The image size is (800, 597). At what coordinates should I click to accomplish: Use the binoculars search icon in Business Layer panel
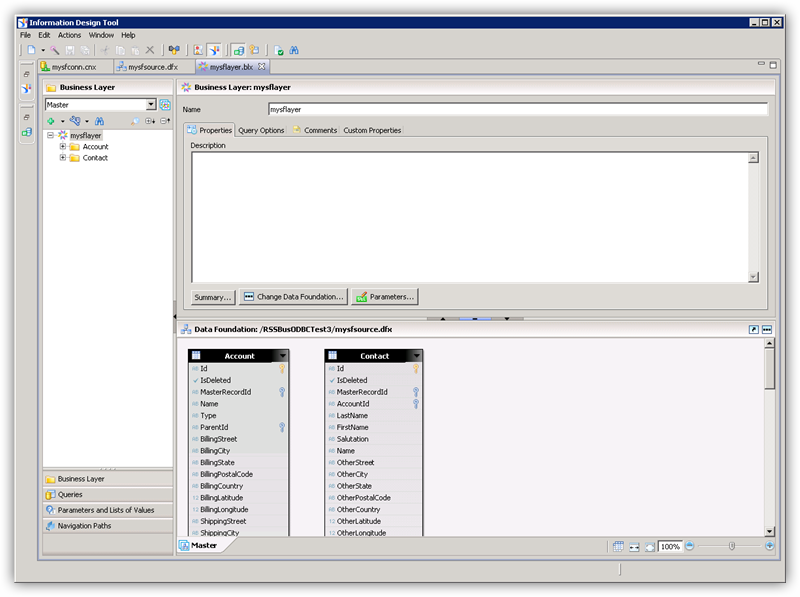coord(98,120)
